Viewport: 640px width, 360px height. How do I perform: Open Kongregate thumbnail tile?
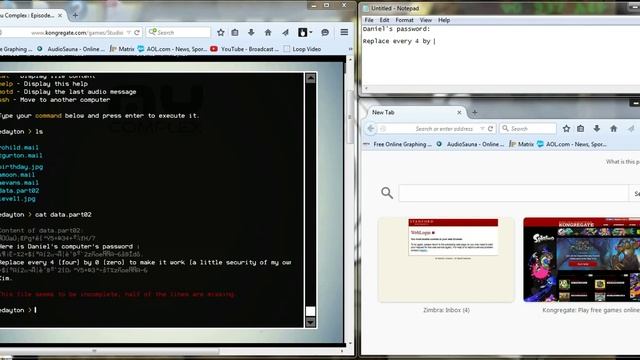[x=582, y=260]
